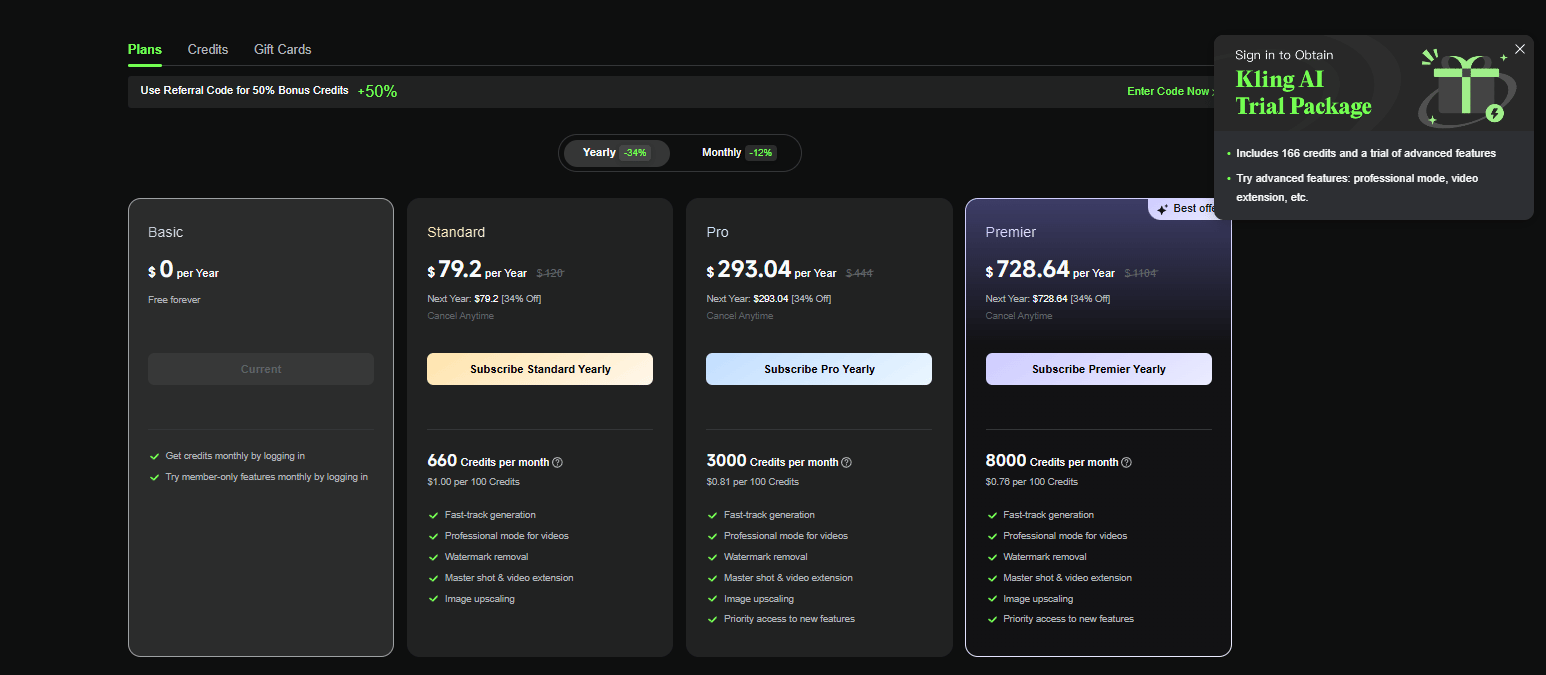Open help icon beside 8000 Credits per month
This screenshot has height=675, width=1546.
[1126, 463]
